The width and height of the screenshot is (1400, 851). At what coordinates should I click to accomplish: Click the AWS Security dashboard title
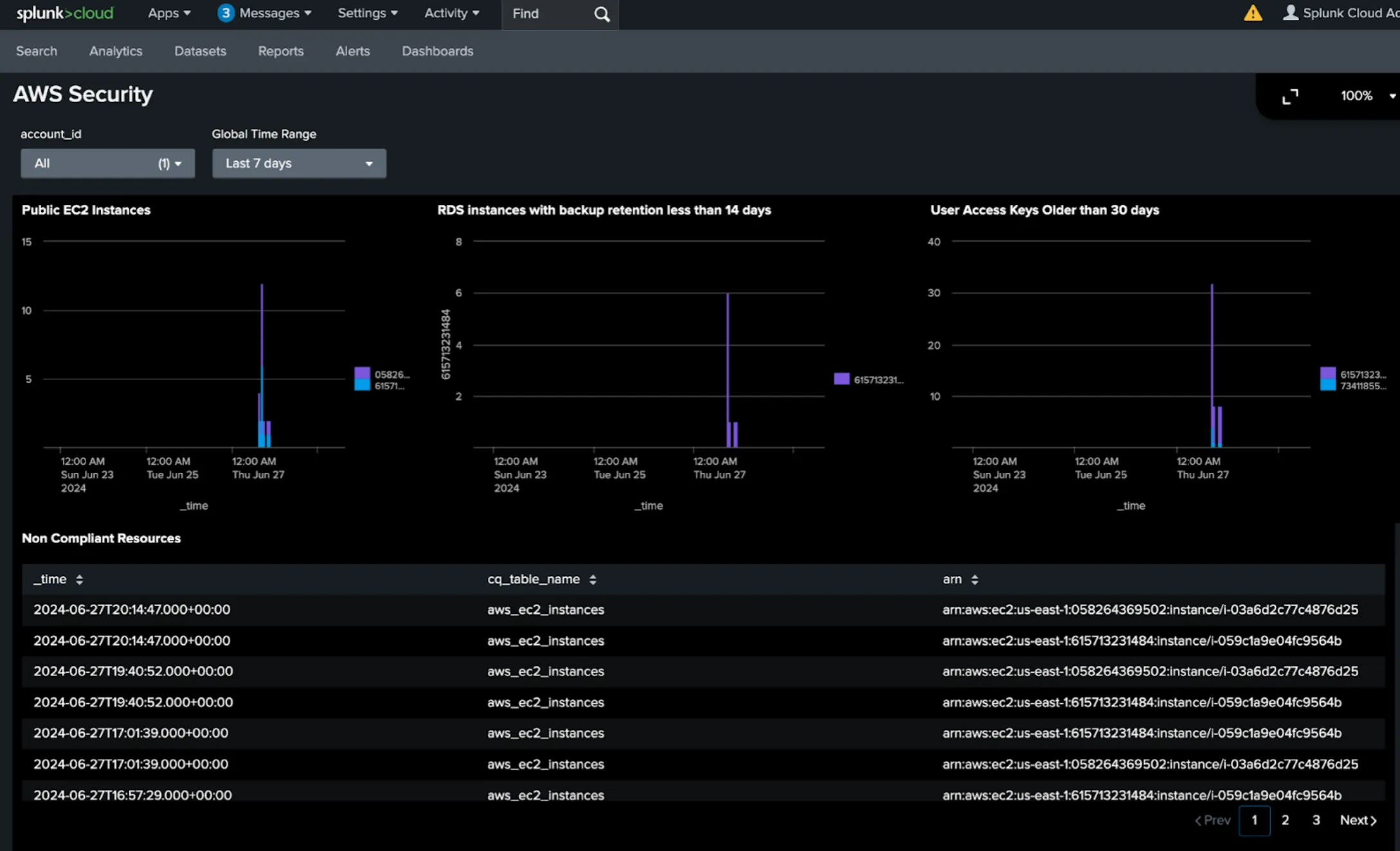(x=83, y=94)
